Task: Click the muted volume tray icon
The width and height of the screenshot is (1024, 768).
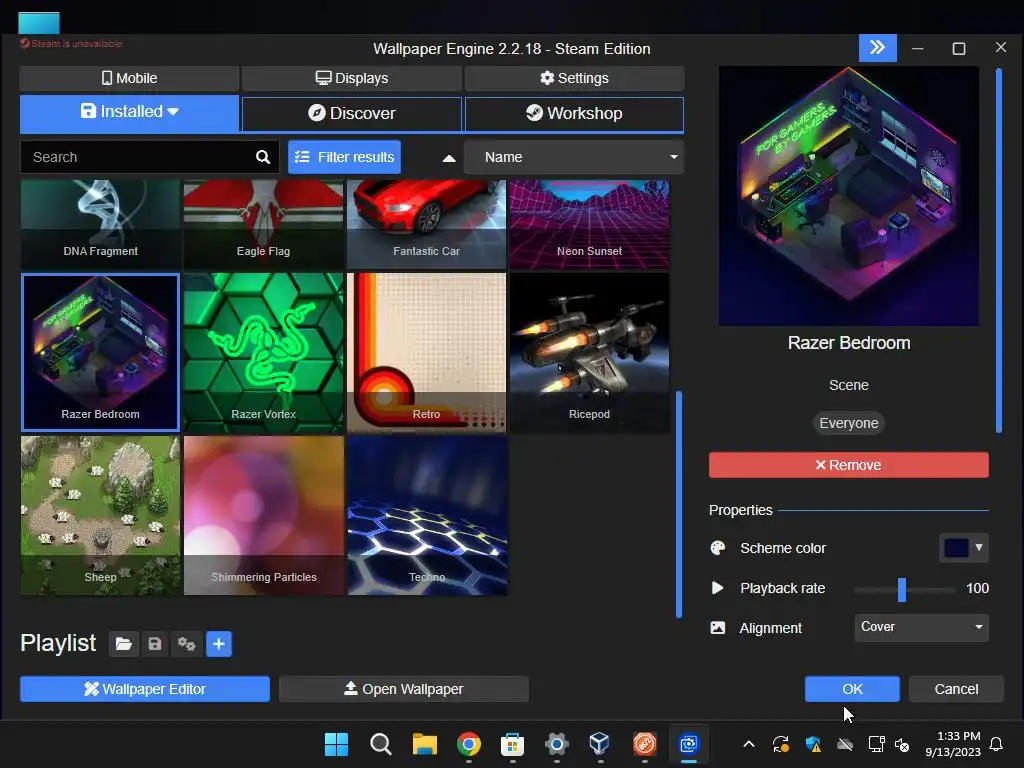Action: (902, 744)
